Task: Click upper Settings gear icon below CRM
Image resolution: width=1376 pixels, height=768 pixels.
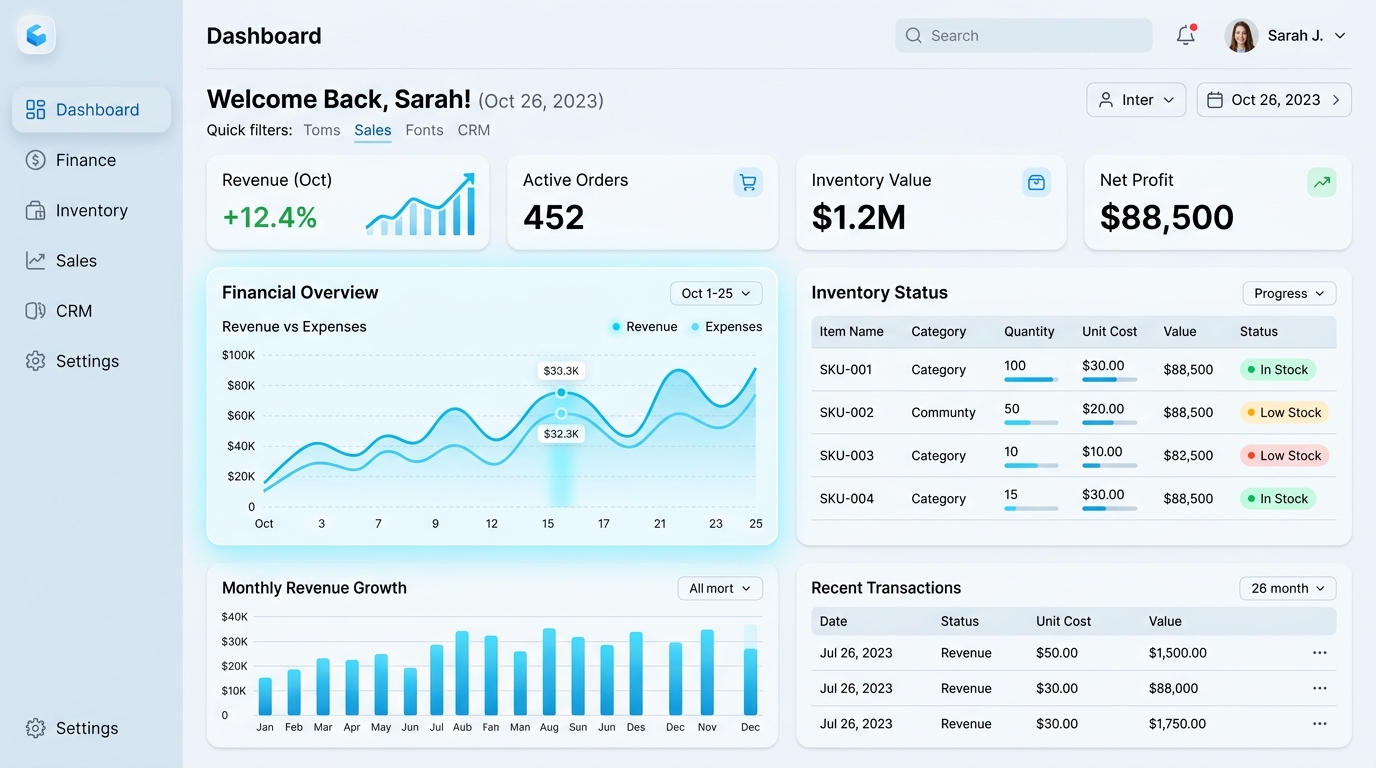Action: [35, 361]
